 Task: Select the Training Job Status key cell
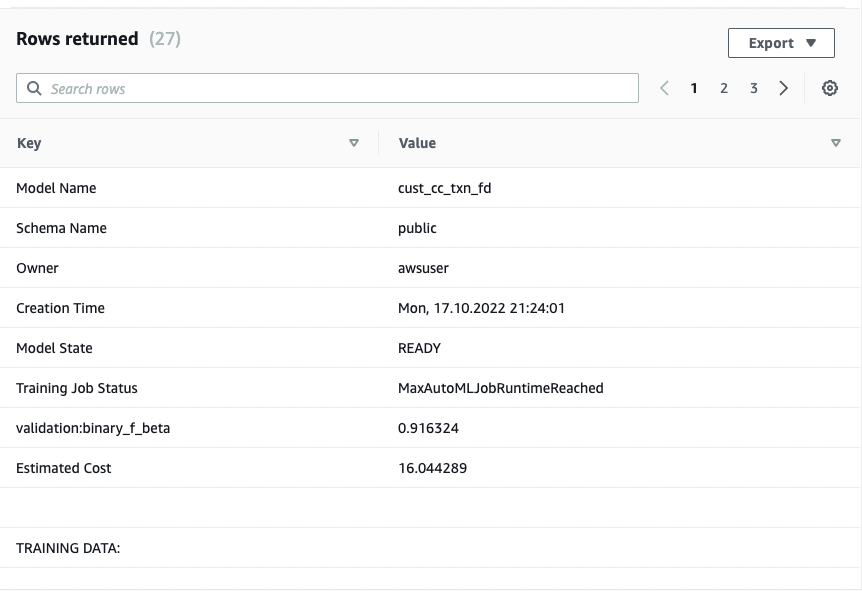coord(76,388)
